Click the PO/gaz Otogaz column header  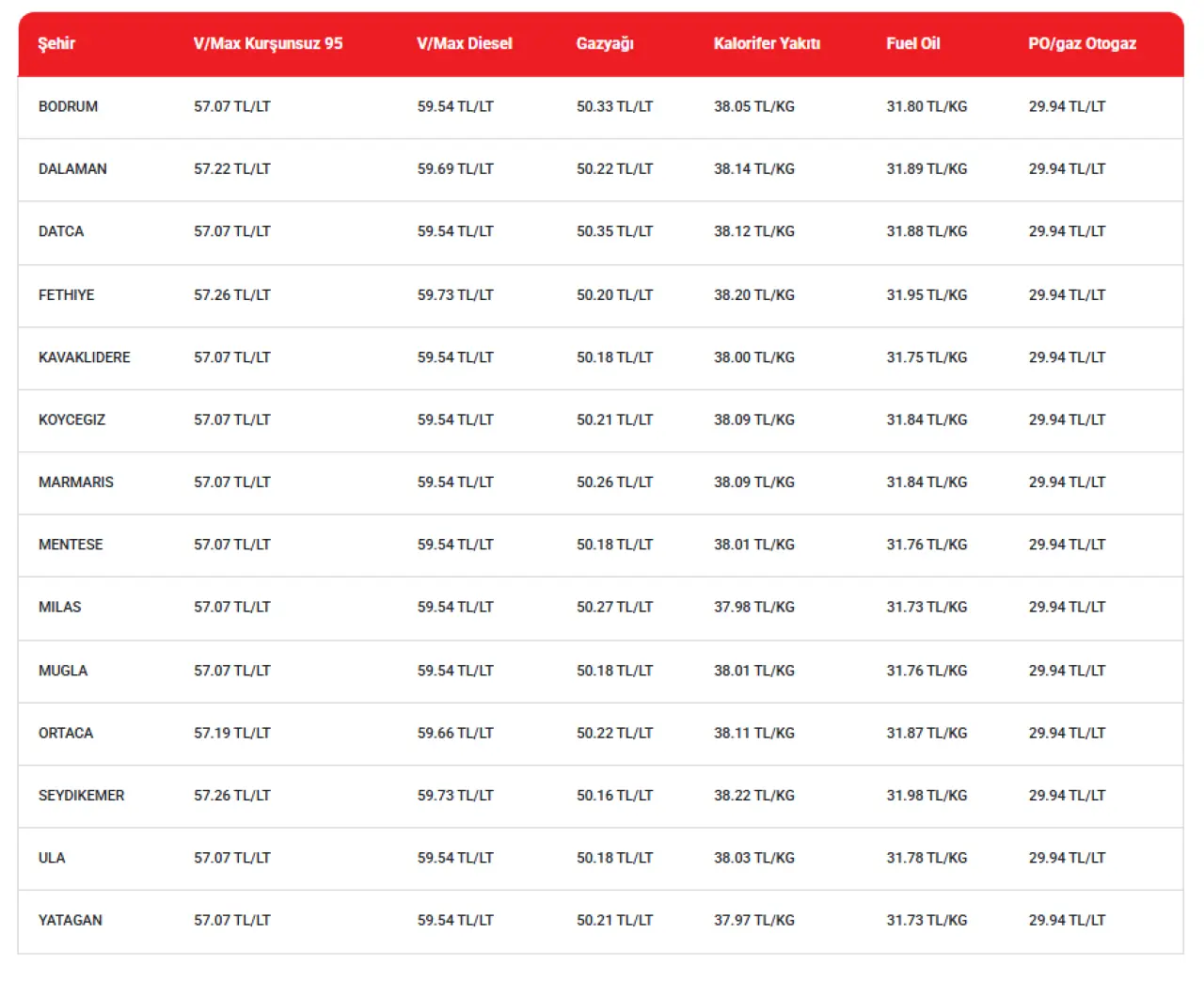[1082, 43]
